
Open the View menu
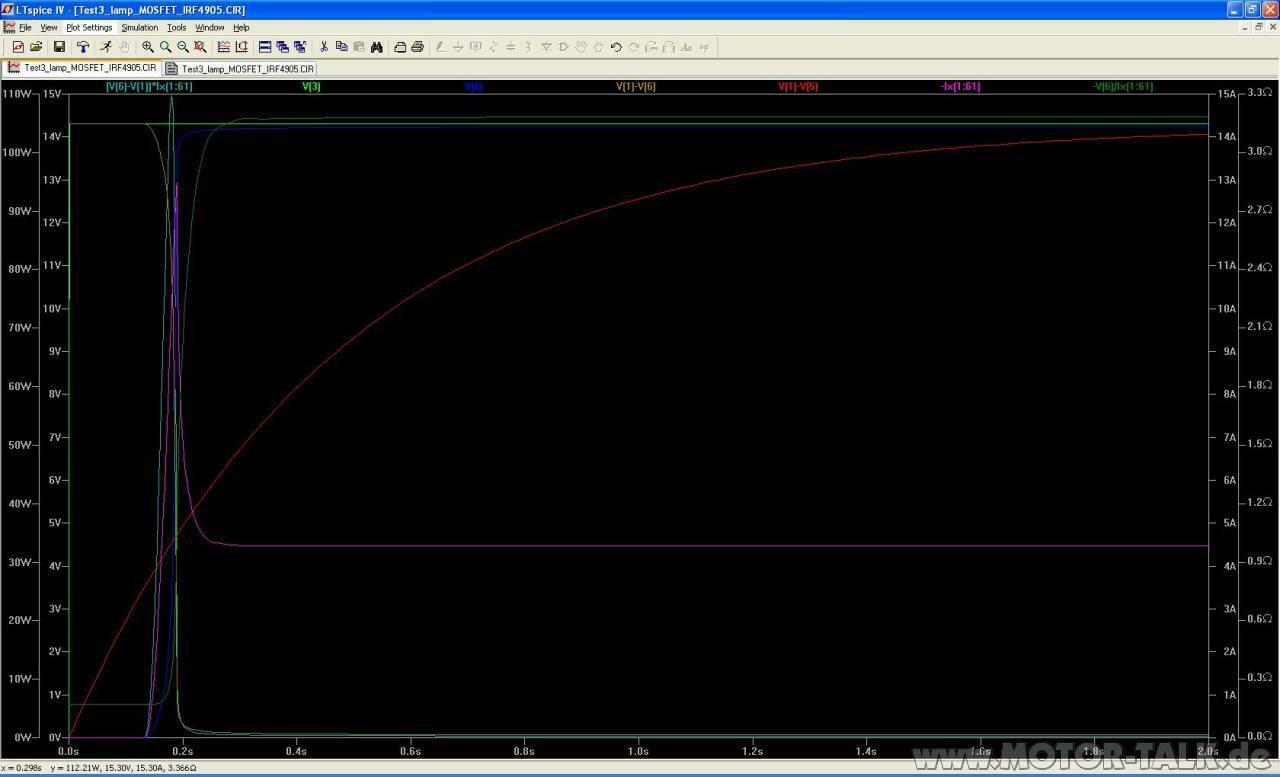point(48,27)
